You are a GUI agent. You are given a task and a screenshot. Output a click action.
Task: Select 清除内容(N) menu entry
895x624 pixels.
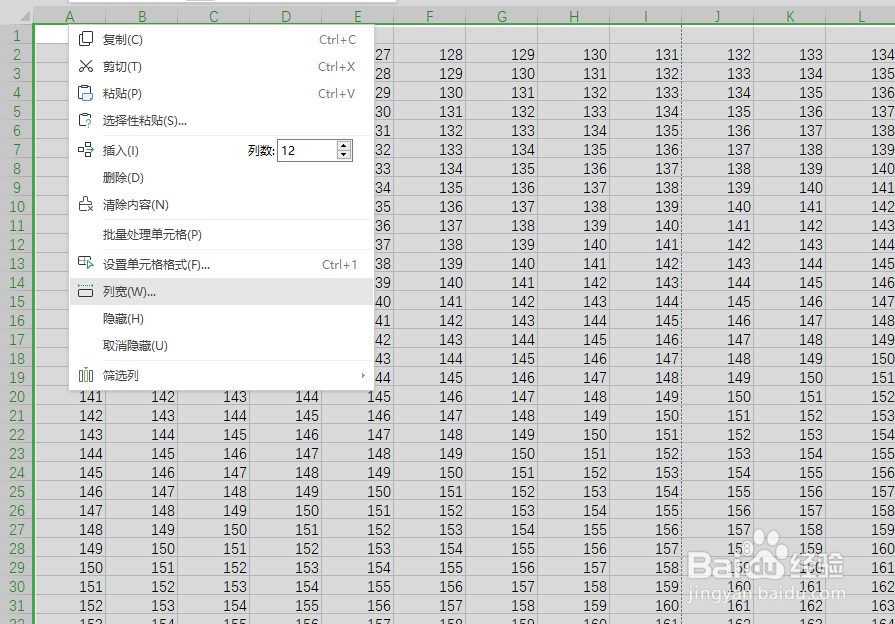click(221, 204)
